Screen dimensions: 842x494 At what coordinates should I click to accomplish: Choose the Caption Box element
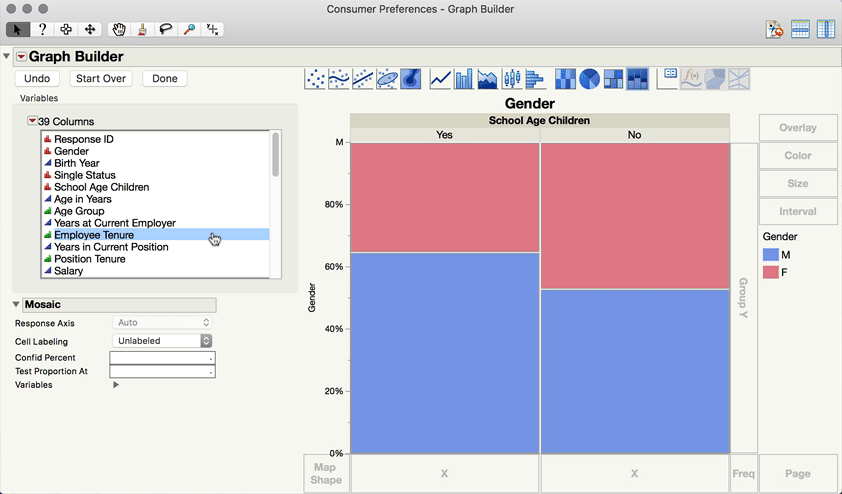pos(667,79)
